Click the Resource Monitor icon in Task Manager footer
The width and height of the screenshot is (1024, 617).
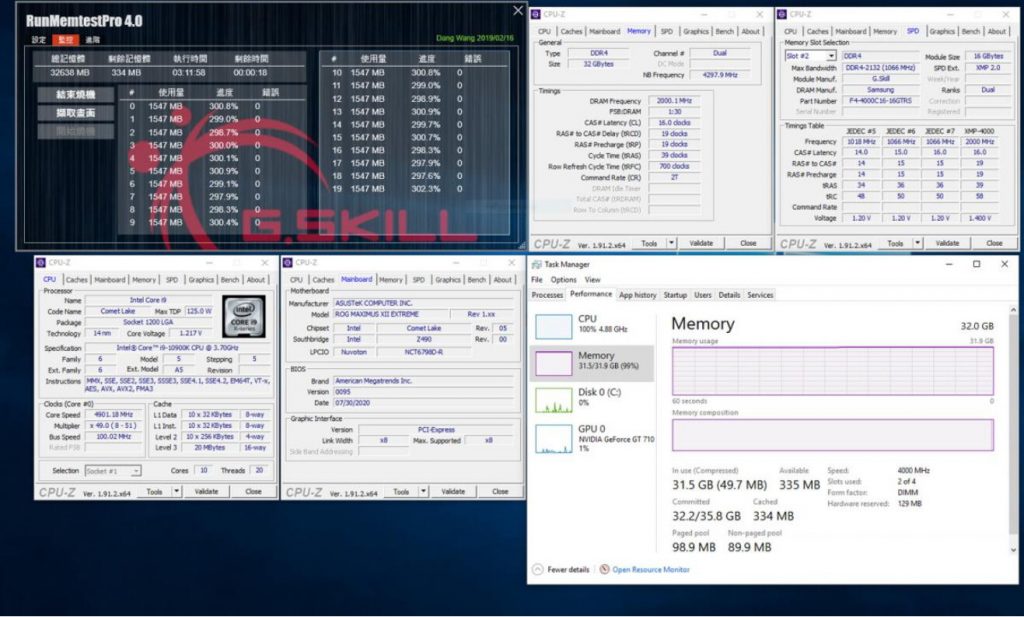(604, 569)
